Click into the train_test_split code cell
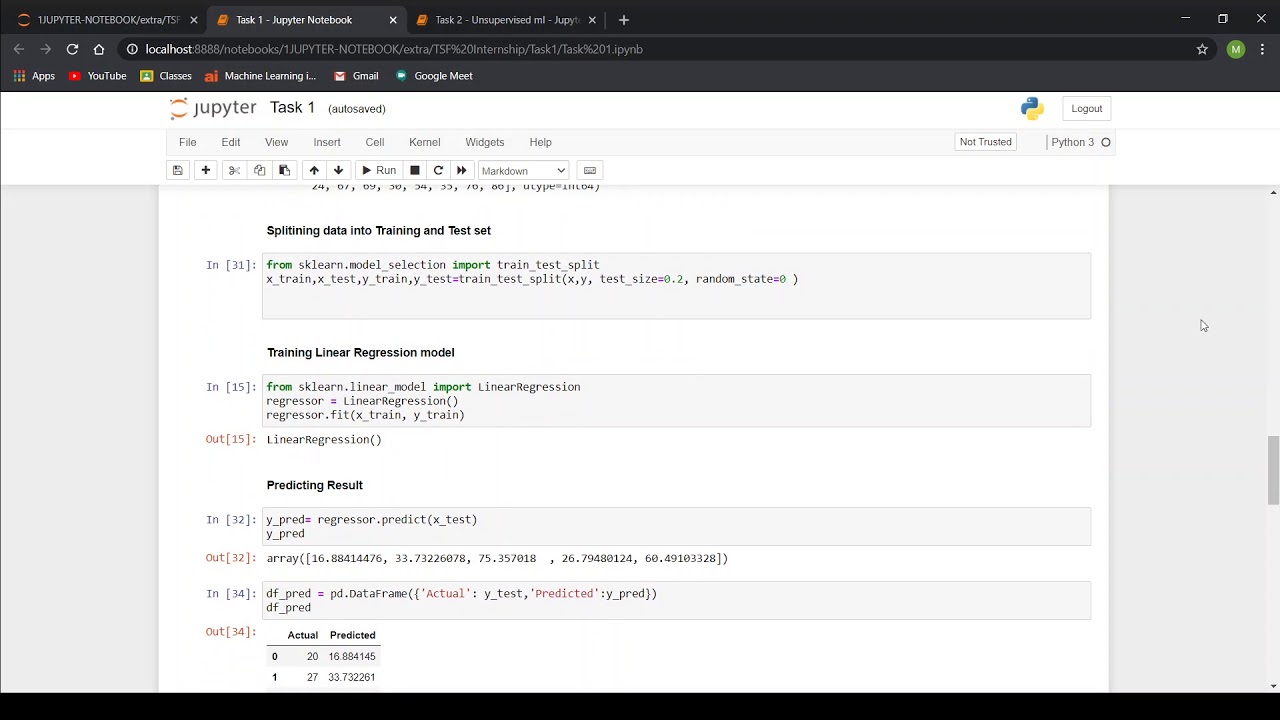This screenshot has width=1280, height=720. click(x=676, y=286)
